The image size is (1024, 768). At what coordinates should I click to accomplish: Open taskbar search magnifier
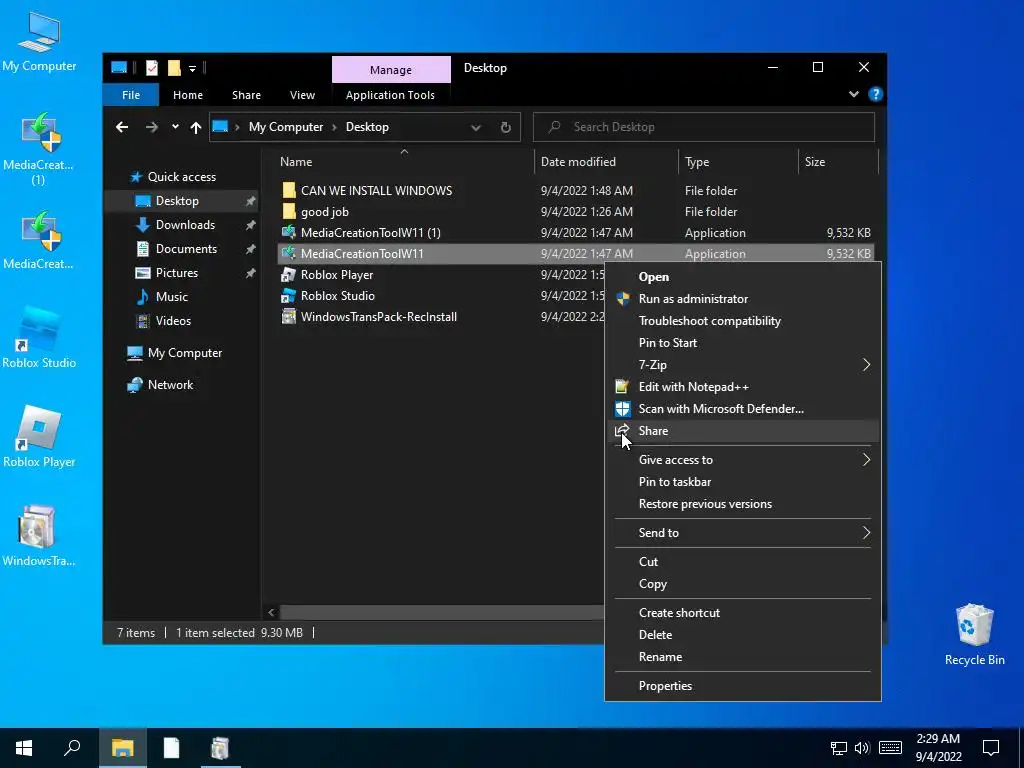click(72, 748)
